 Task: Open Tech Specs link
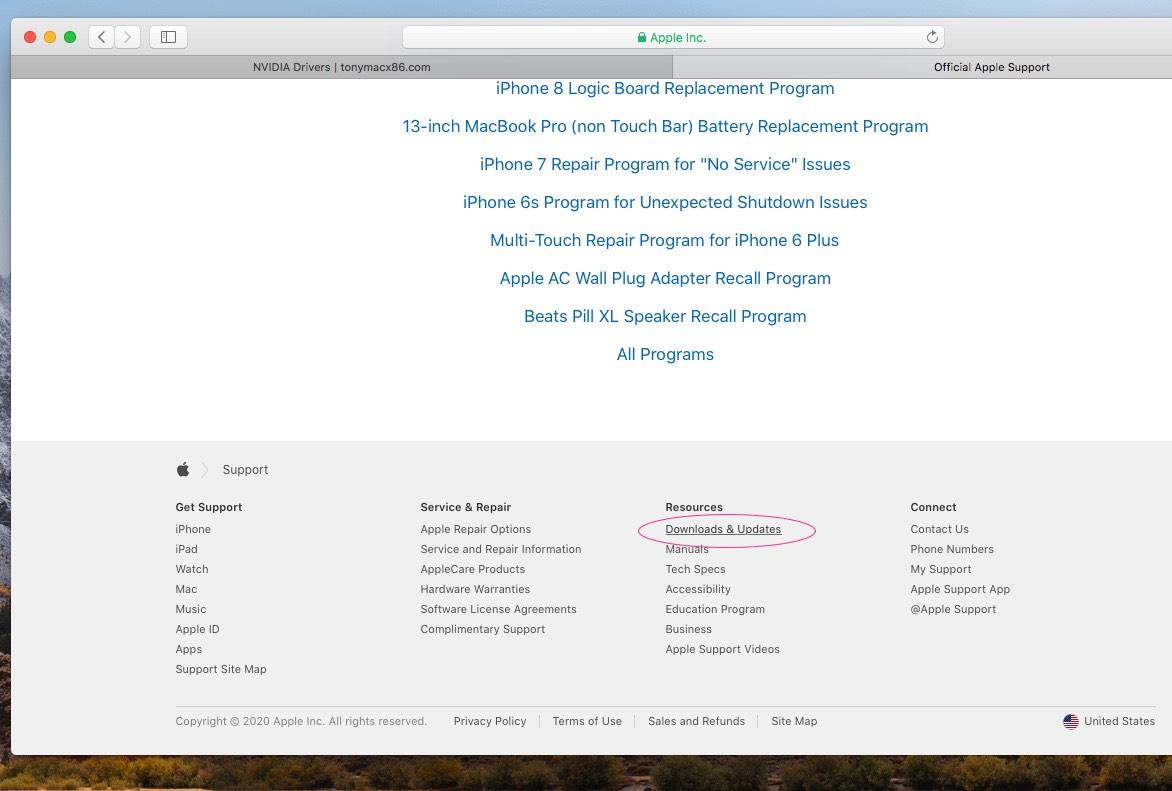coord(695,570)
